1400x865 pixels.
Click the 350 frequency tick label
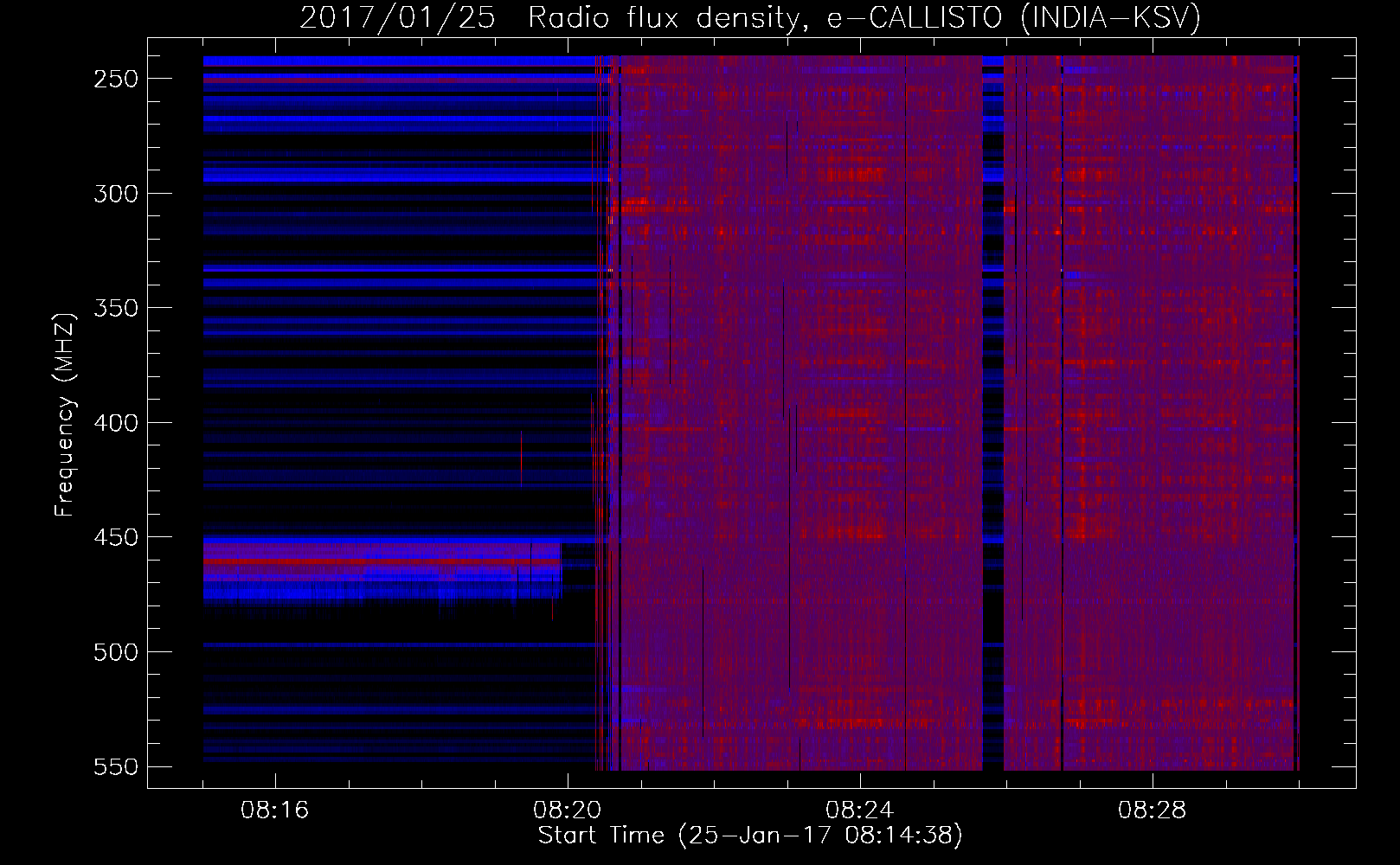[x=116, y=308]
